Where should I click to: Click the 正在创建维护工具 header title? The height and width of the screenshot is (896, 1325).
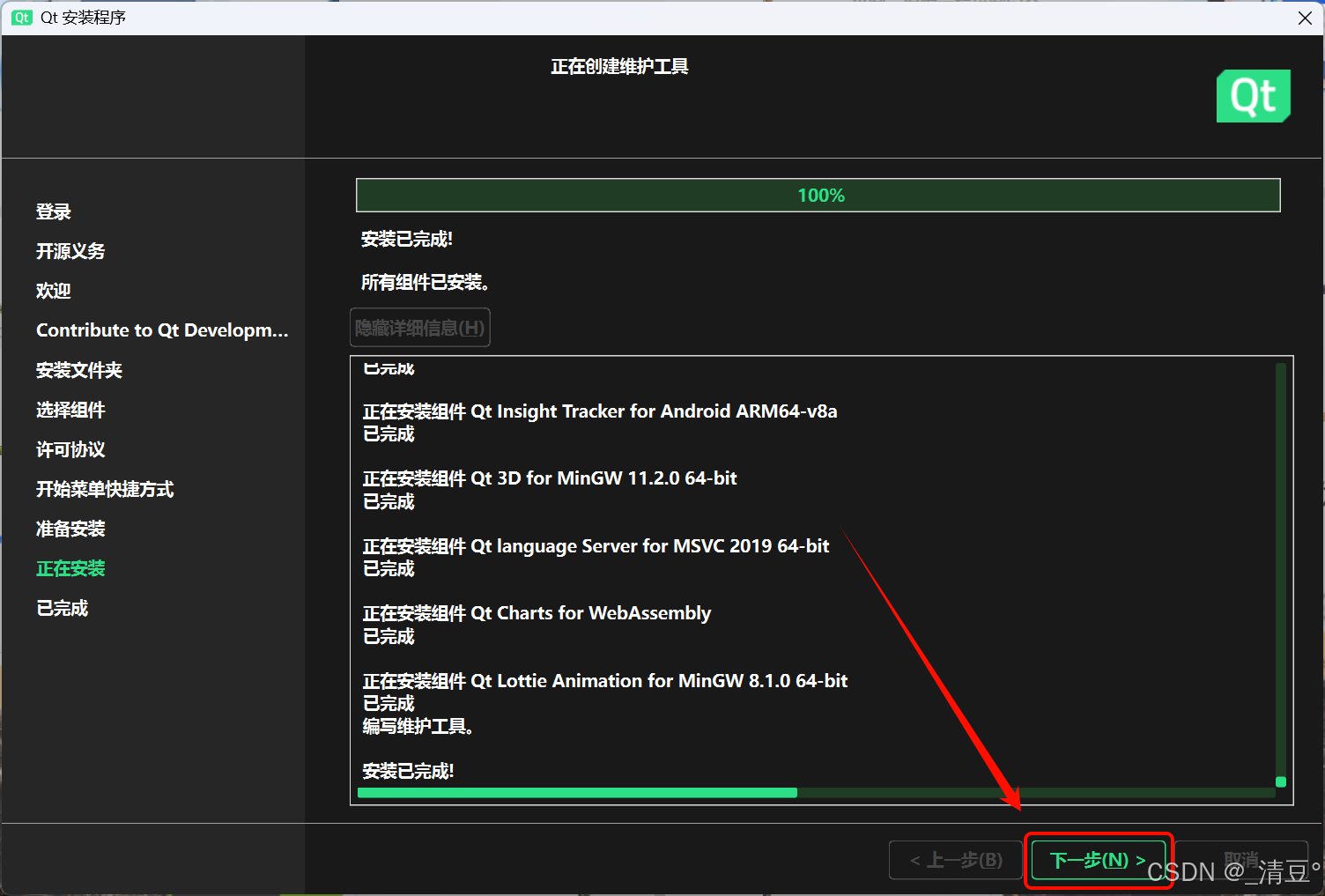619,66
